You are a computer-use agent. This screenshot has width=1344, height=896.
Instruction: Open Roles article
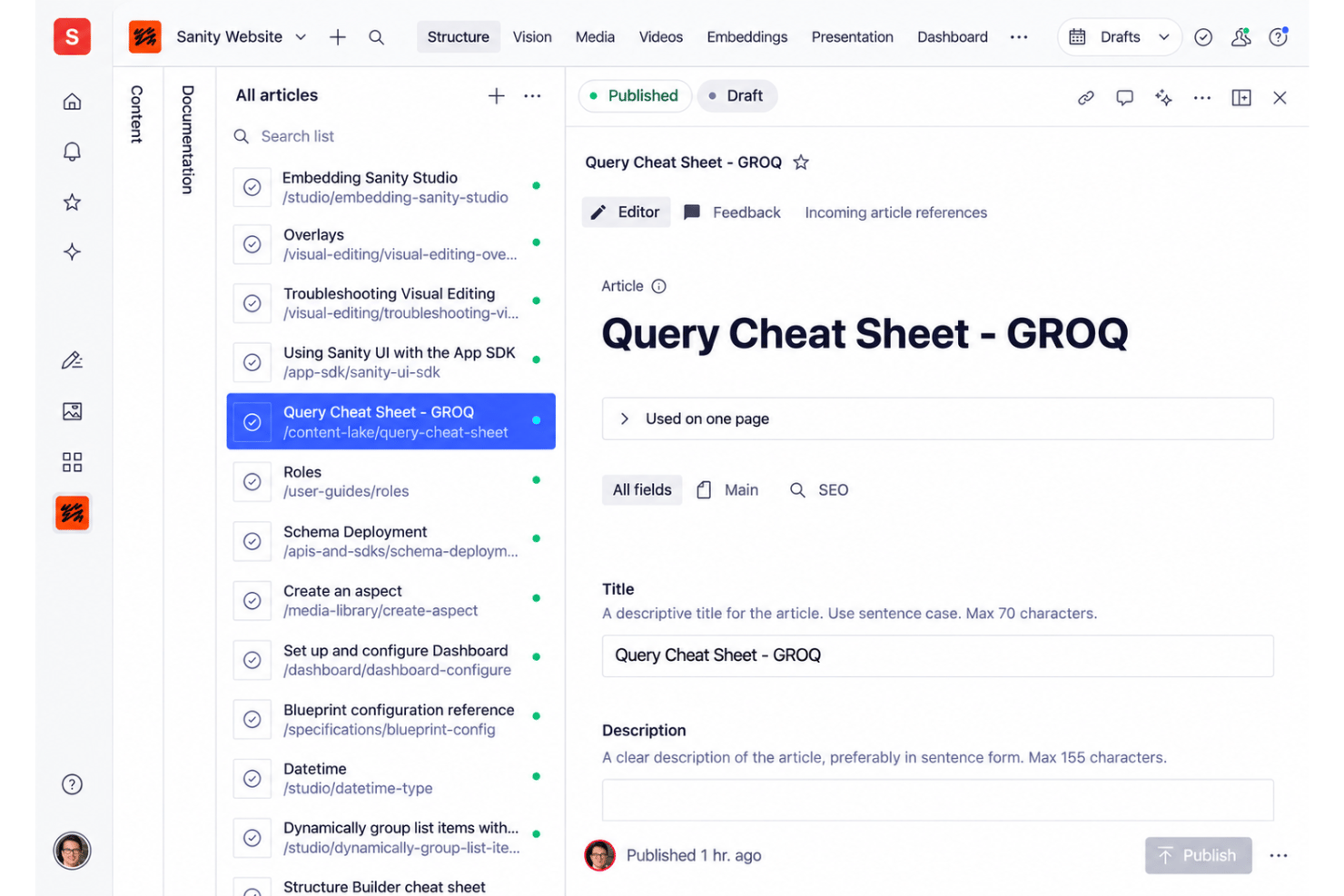(x=390, y=481)
